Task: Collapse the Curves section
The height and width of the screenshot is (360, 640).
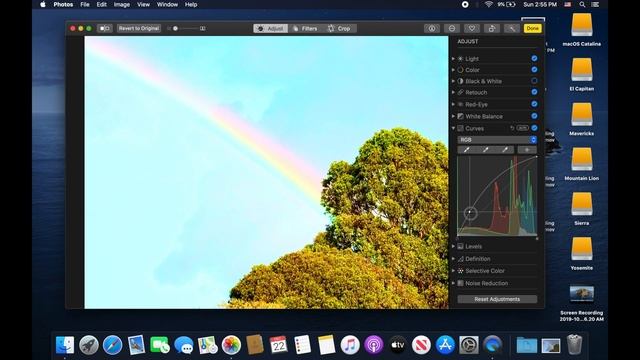Action: coord(453,128)
